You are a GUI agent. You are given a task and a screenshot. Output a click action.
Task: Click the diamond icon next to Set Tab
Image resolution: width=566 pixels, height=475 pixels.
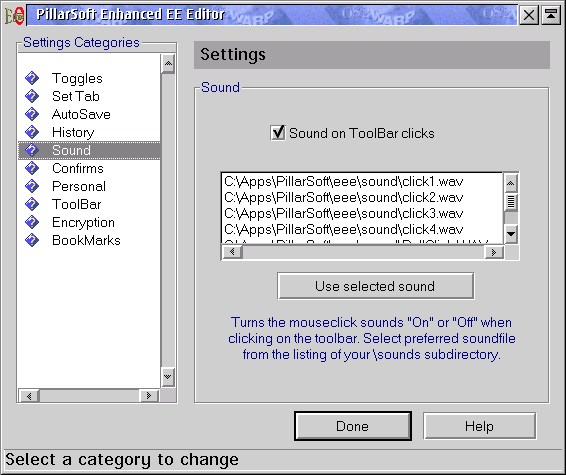[x=32, y=96]
